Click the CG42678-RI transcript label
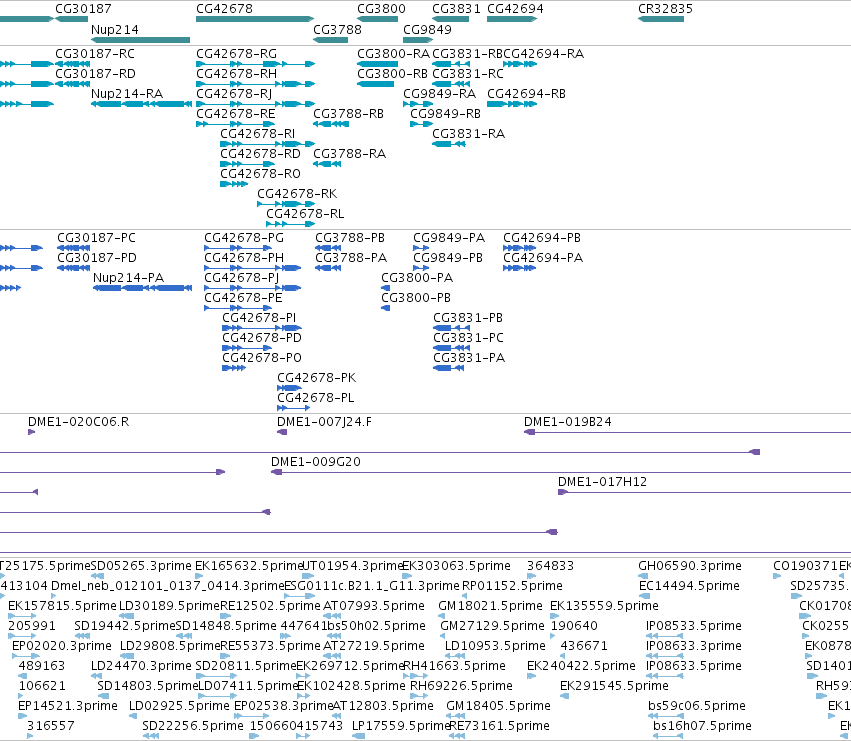This screenshot has width=851, height=741. (x=258, y=134)
